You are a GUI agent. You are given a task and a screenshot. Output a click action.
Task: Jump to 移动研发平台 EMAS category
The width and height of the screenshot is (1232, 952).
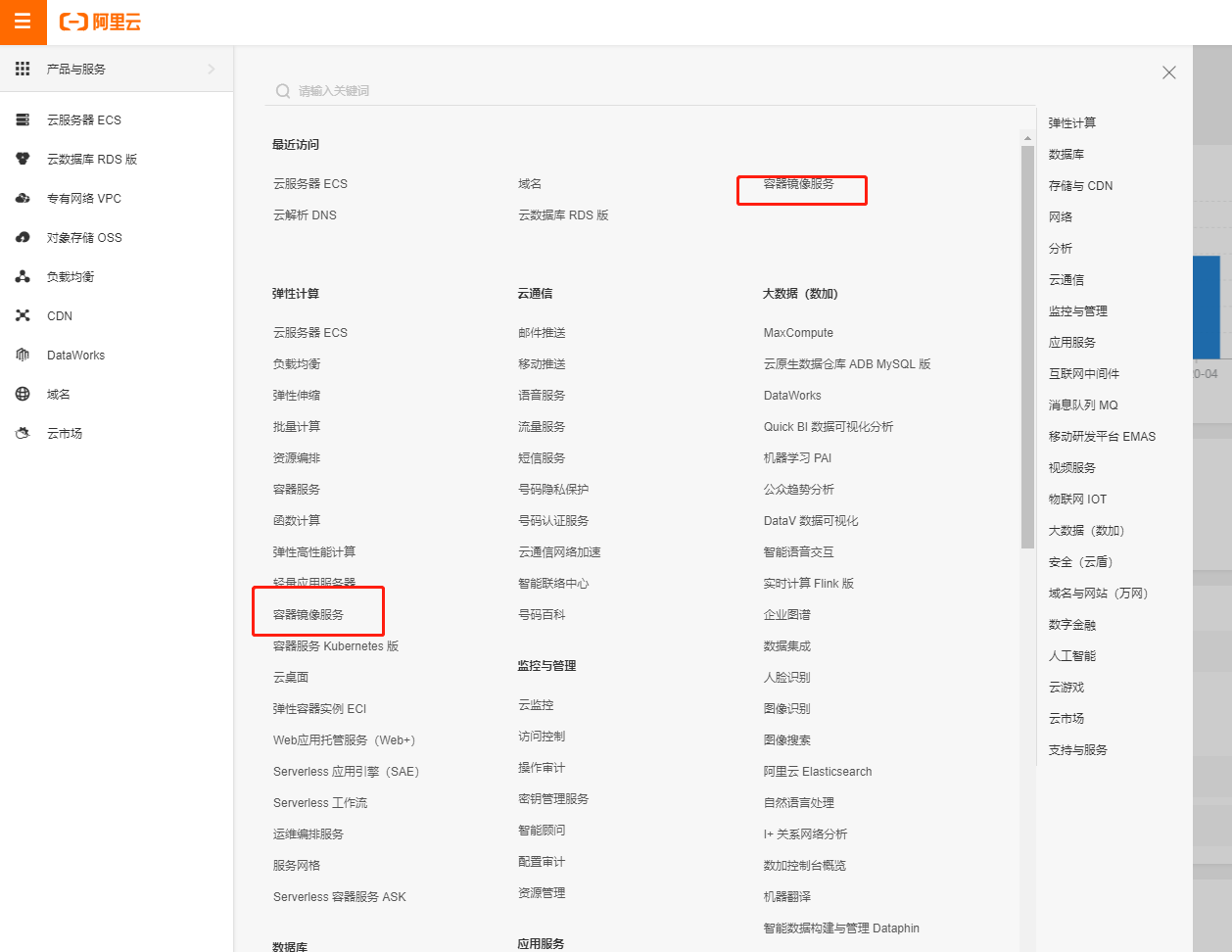1102,436
